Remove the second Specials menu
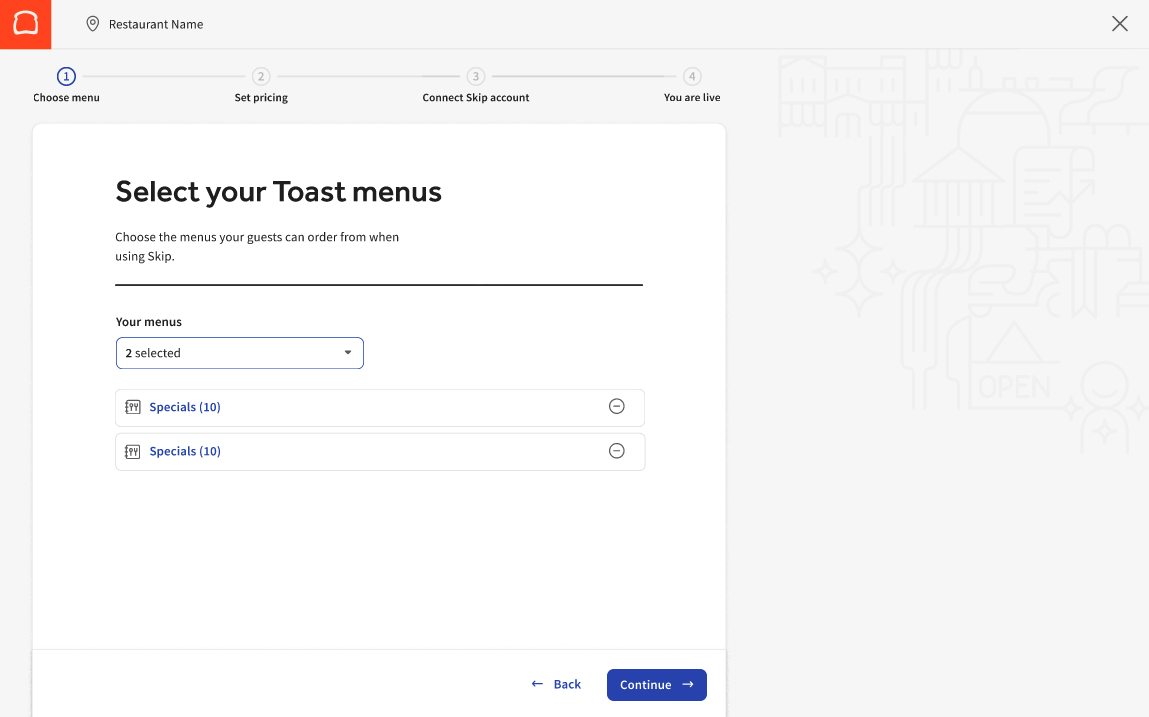 coord(617,451)
